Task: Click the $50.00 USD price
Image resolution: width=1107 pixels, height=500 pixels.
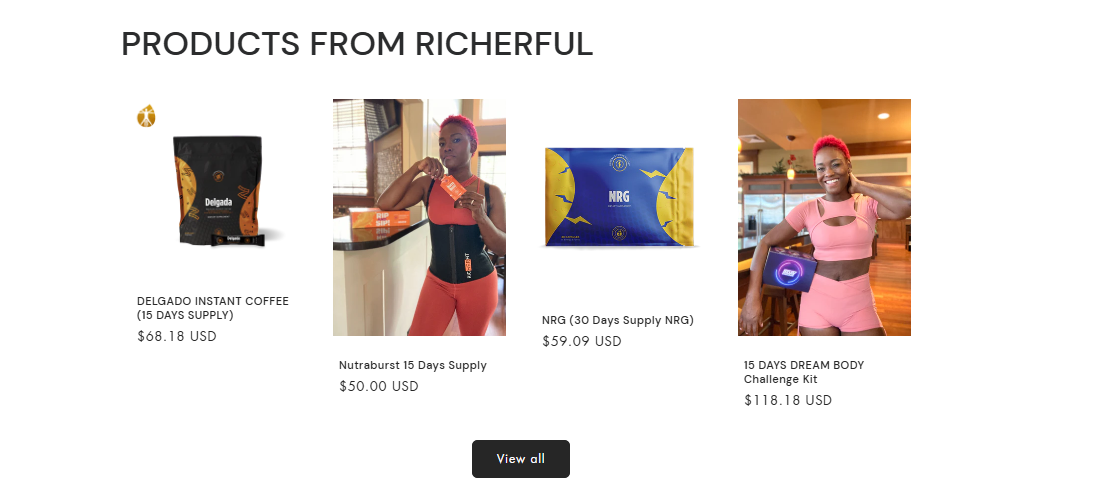Action: click(x=378, y=386)
